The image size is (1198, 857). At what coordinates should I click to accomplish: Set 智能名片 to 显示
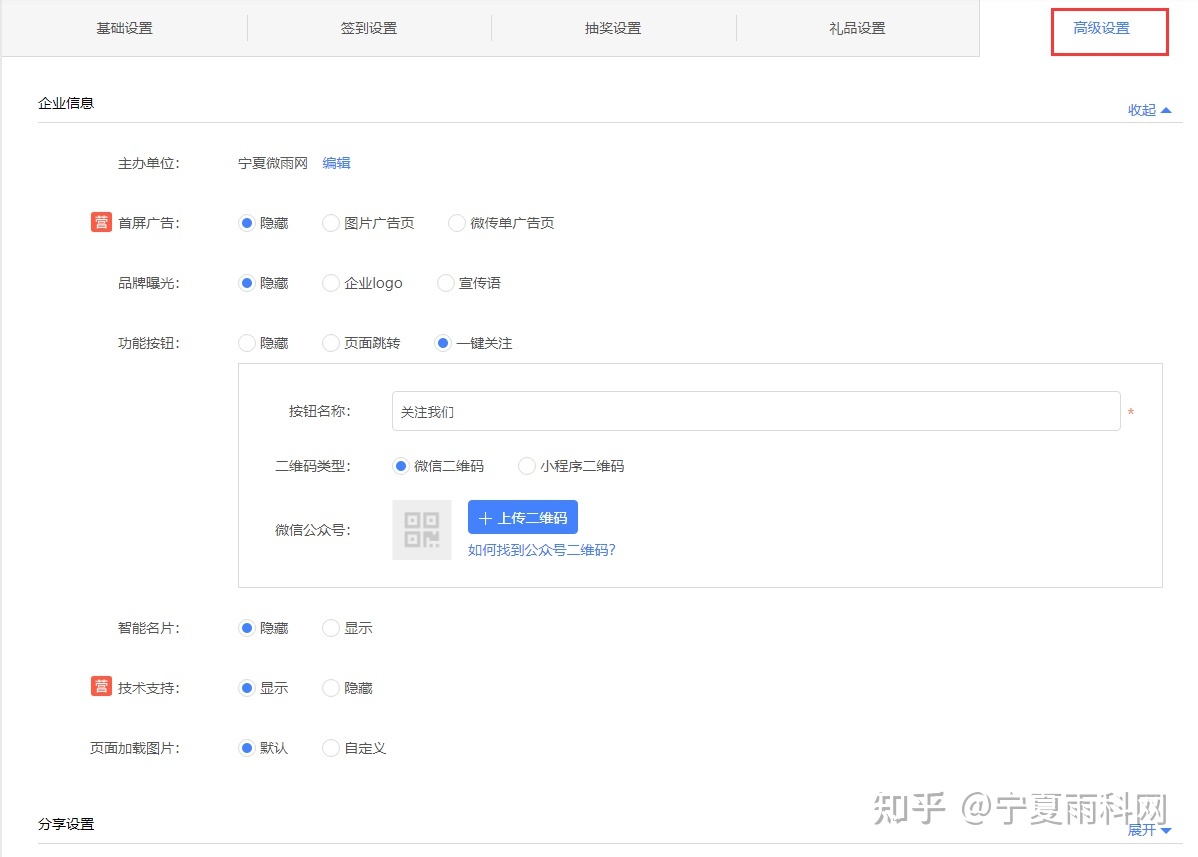(331, 628)
